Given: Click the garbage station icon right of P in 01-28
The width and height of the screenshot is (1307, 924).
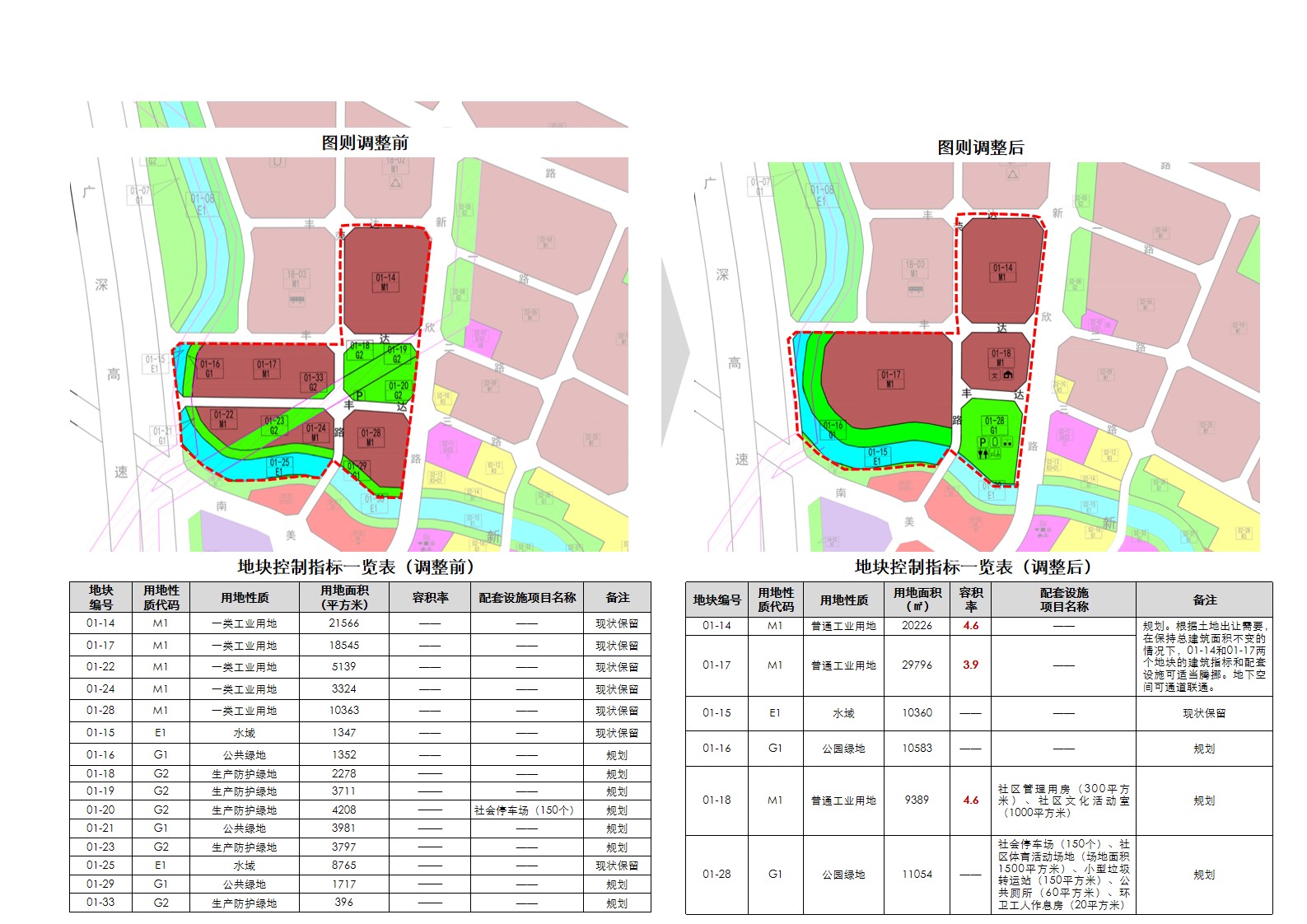Looking at the screenshot, I should (x=995, y=442).
